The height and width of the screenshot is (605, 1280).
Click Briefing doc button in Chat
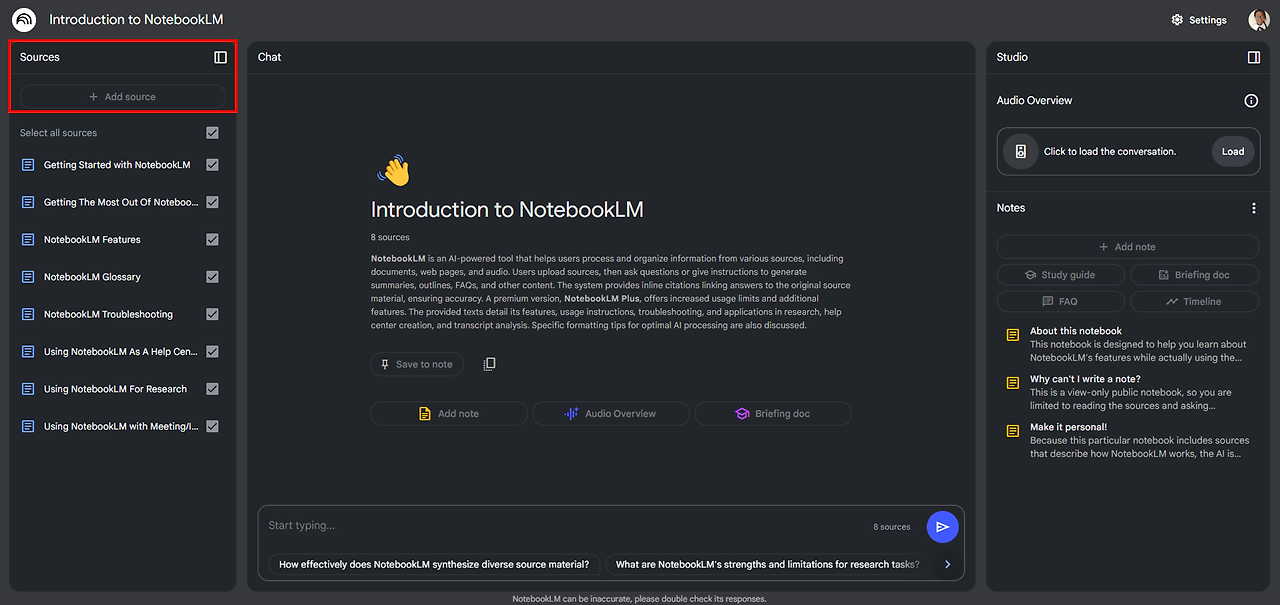[773, 414]
